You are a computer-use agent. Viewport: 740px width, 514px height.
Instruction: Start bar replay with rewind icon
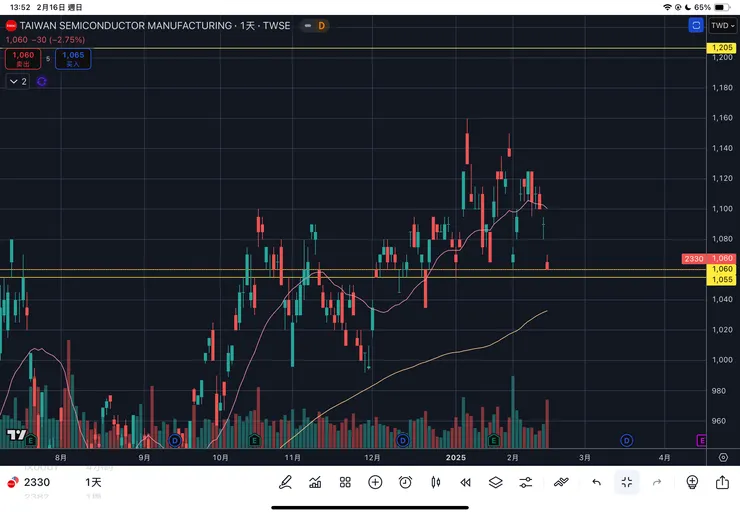(x=465, y=482)
